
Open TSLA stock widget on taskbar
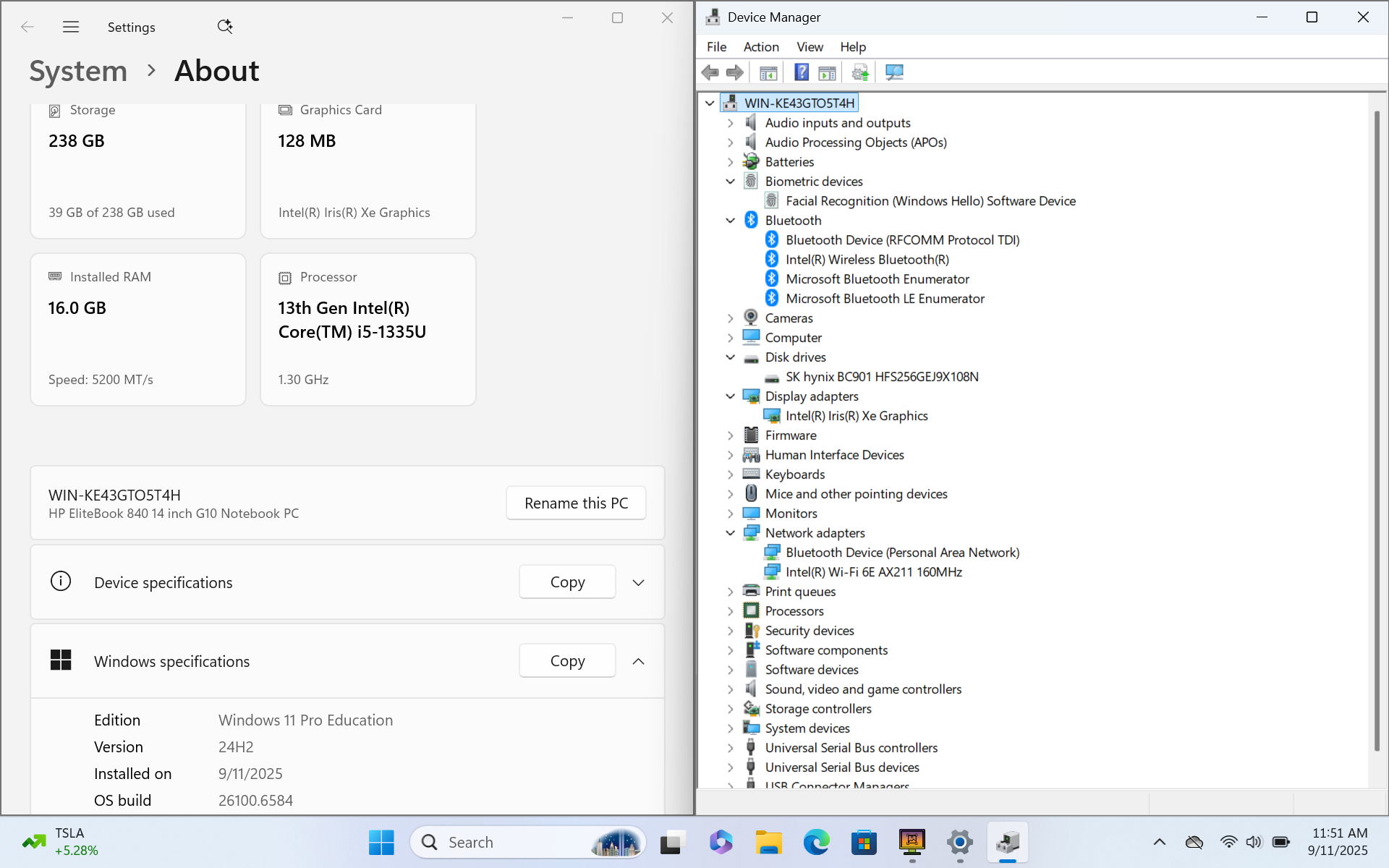[61, 842]
